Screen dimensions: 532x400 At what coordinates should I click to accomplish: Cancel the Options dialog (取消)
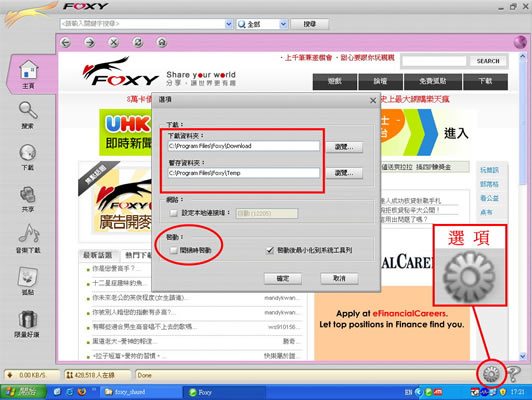(339, 279)
